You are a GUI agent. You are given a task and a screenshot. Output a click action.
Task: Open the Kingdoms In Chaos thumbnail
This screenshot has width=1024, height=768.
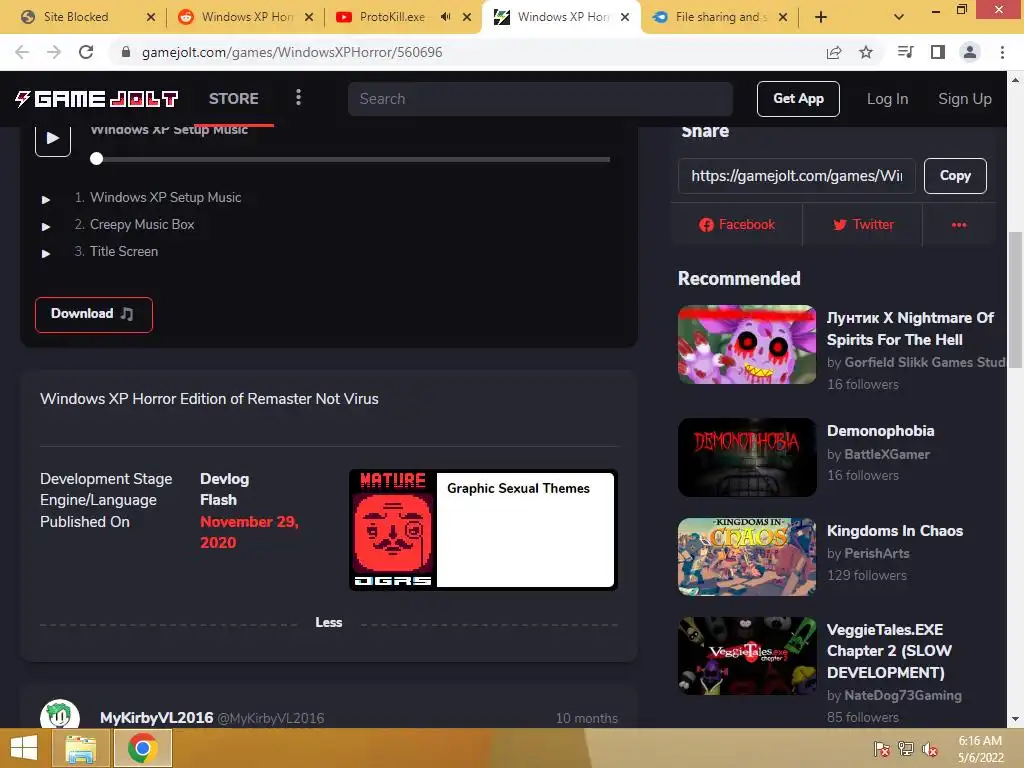747,556
